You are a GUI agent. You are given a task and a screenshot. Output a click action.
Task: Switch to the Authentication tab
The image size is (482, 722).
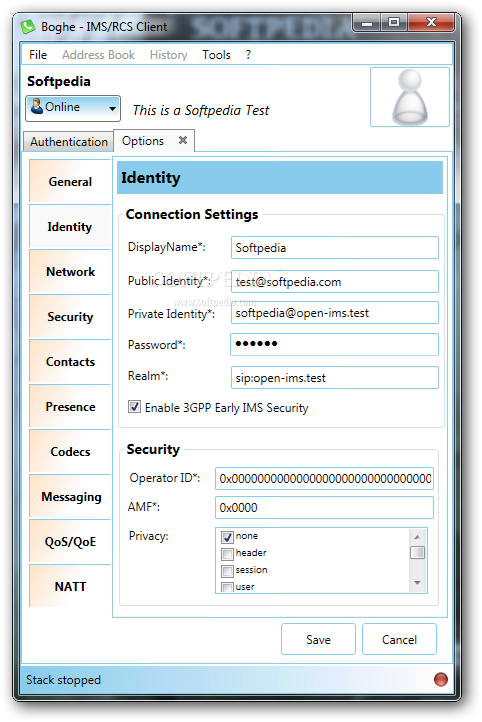(69, 141)
